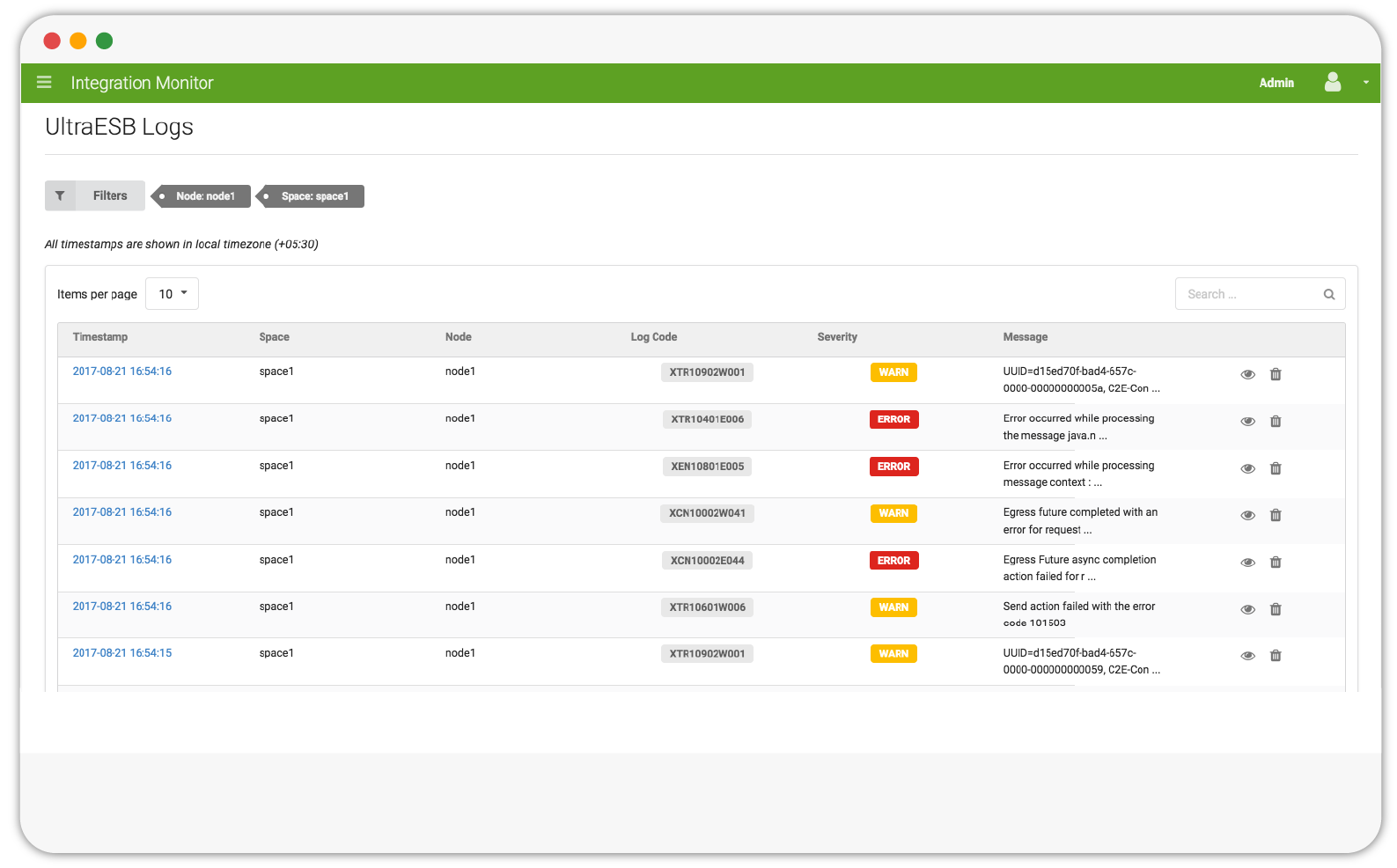Delete the 16:54:15 XTR10902W001 log entry
The image size is (1397, 868).
tap(1276, 656)
